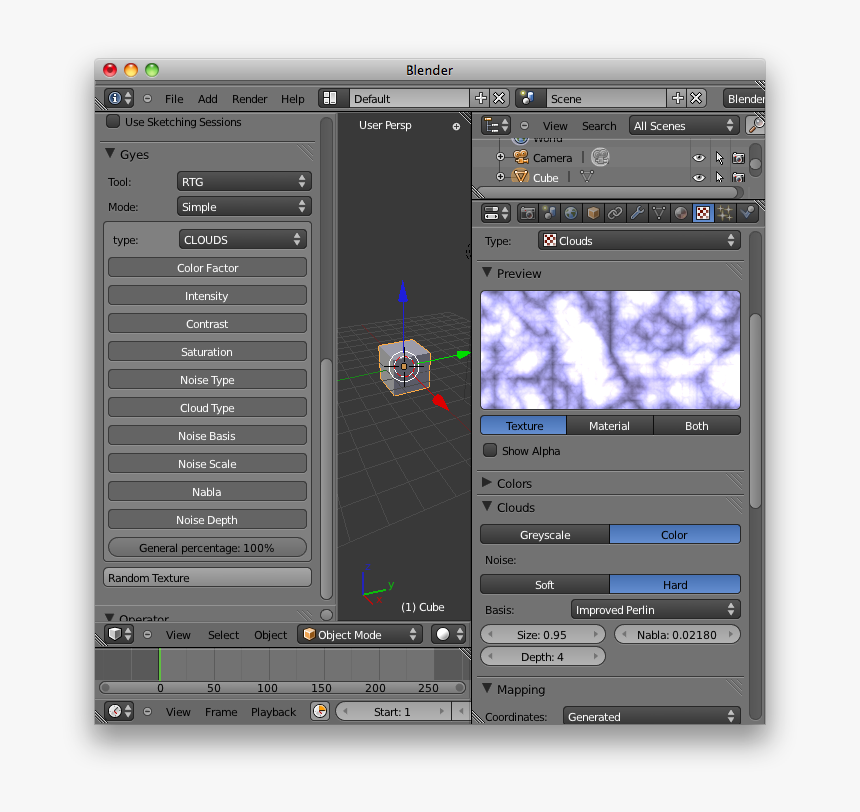Open the Object Constraints link icon
This screenshot has height=812, width=860.
[x=615, y=213]
